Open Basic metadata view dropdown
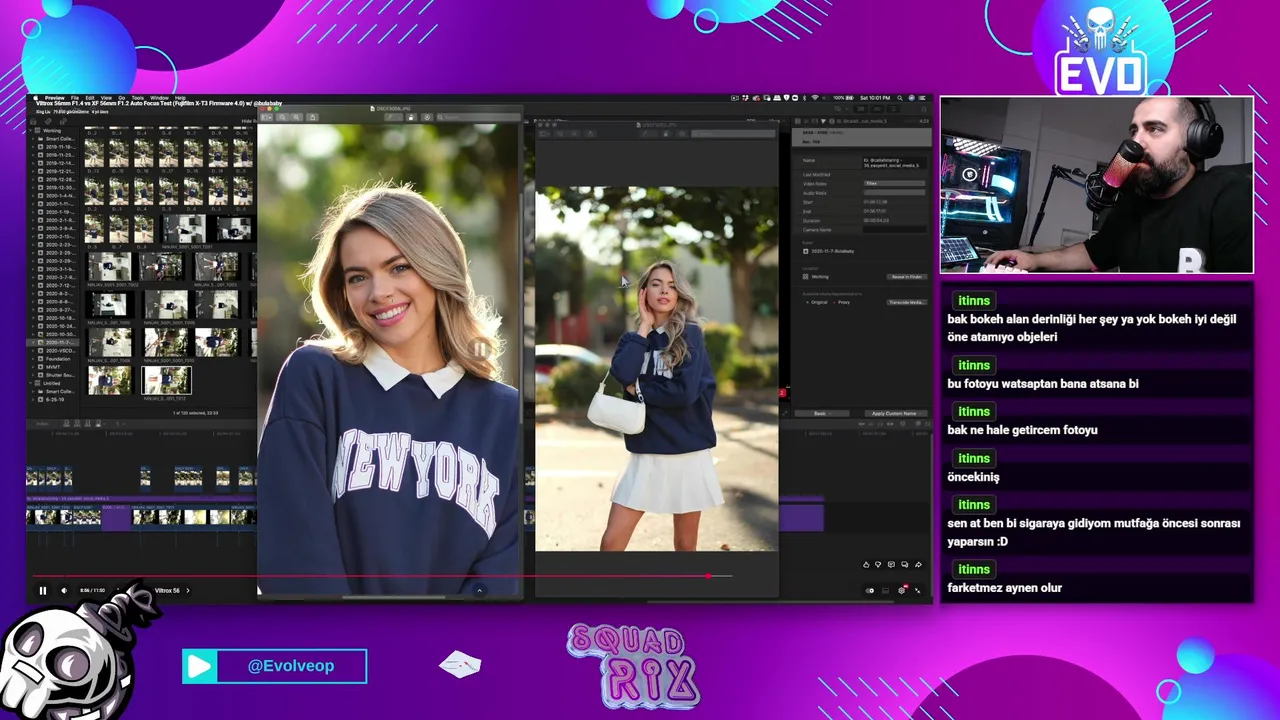The width and height of the screenshot is (1280, 720). point(820,413)
